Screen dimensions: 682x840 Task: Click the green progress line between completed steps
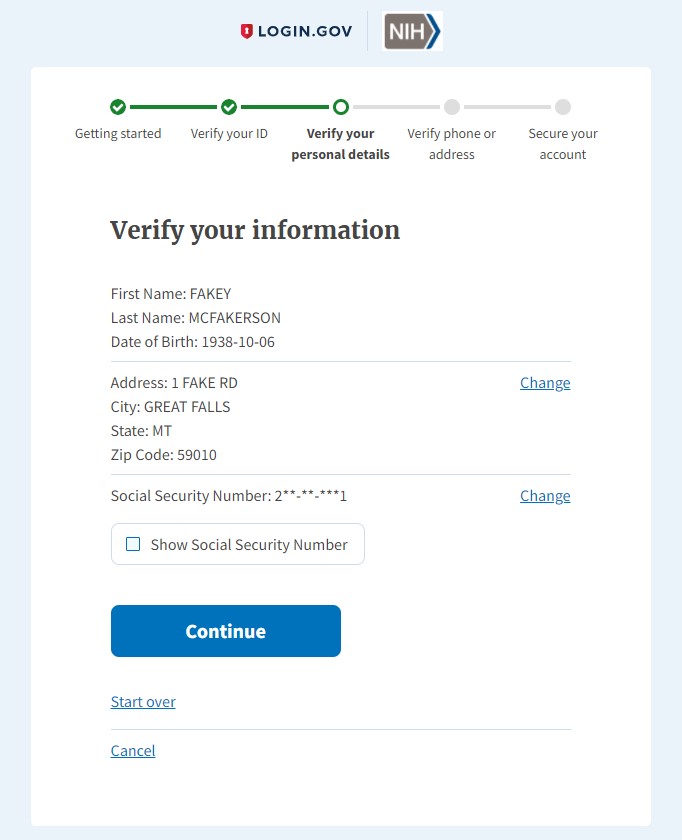[x=173, y=106]
